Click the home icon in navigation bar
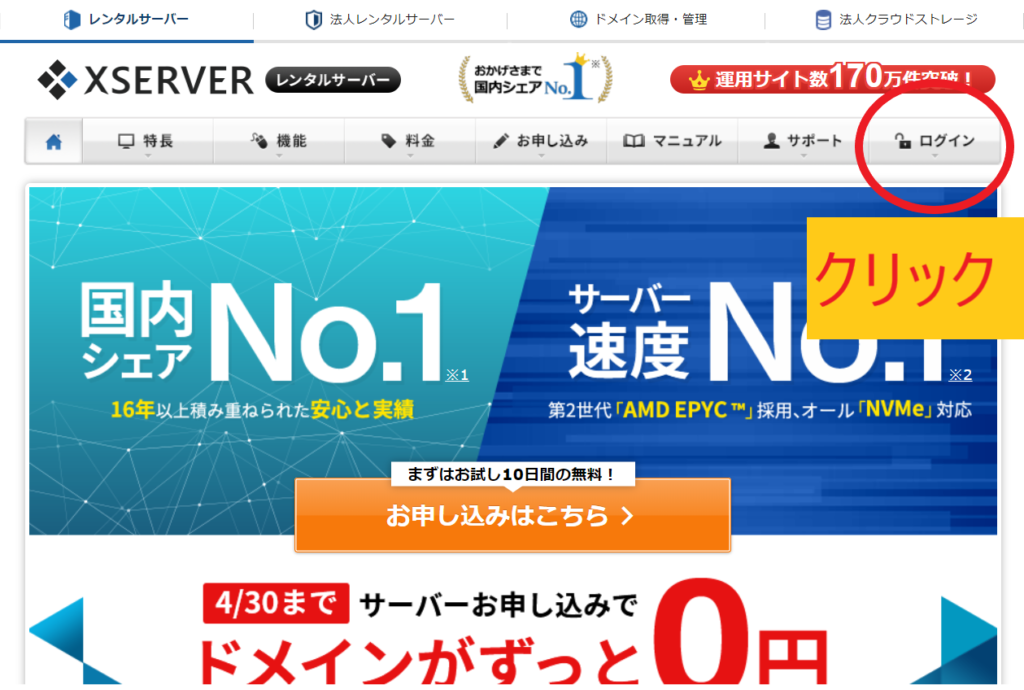Image resolution: width=1024 pixels, height=690 pixels. click(x=54, y=141)
